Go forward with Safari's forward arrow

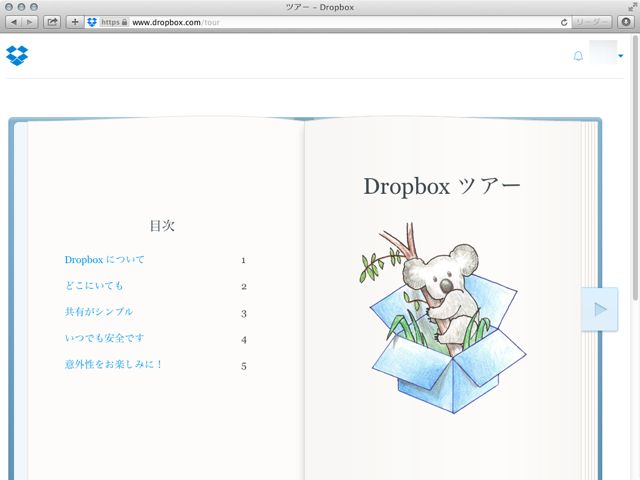[30, 22]
